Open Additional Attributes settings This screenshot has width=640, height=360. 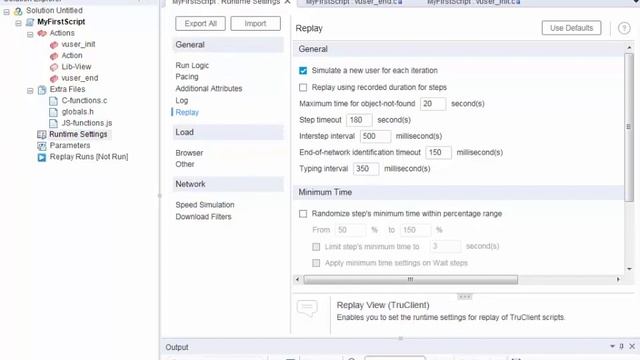point(209,89)
